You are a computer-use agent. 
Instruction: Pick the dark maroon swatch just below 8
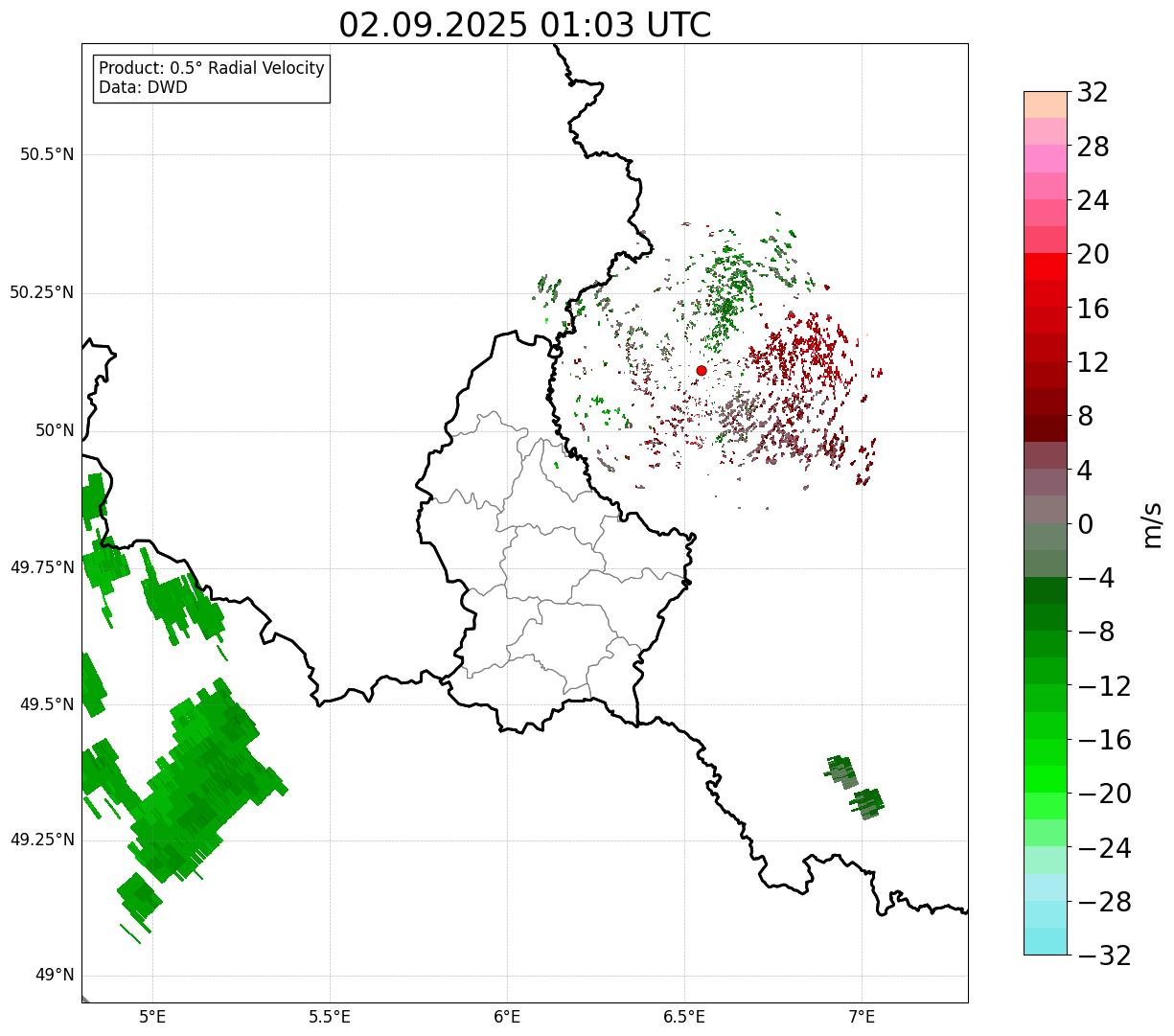coord(1046,428)
